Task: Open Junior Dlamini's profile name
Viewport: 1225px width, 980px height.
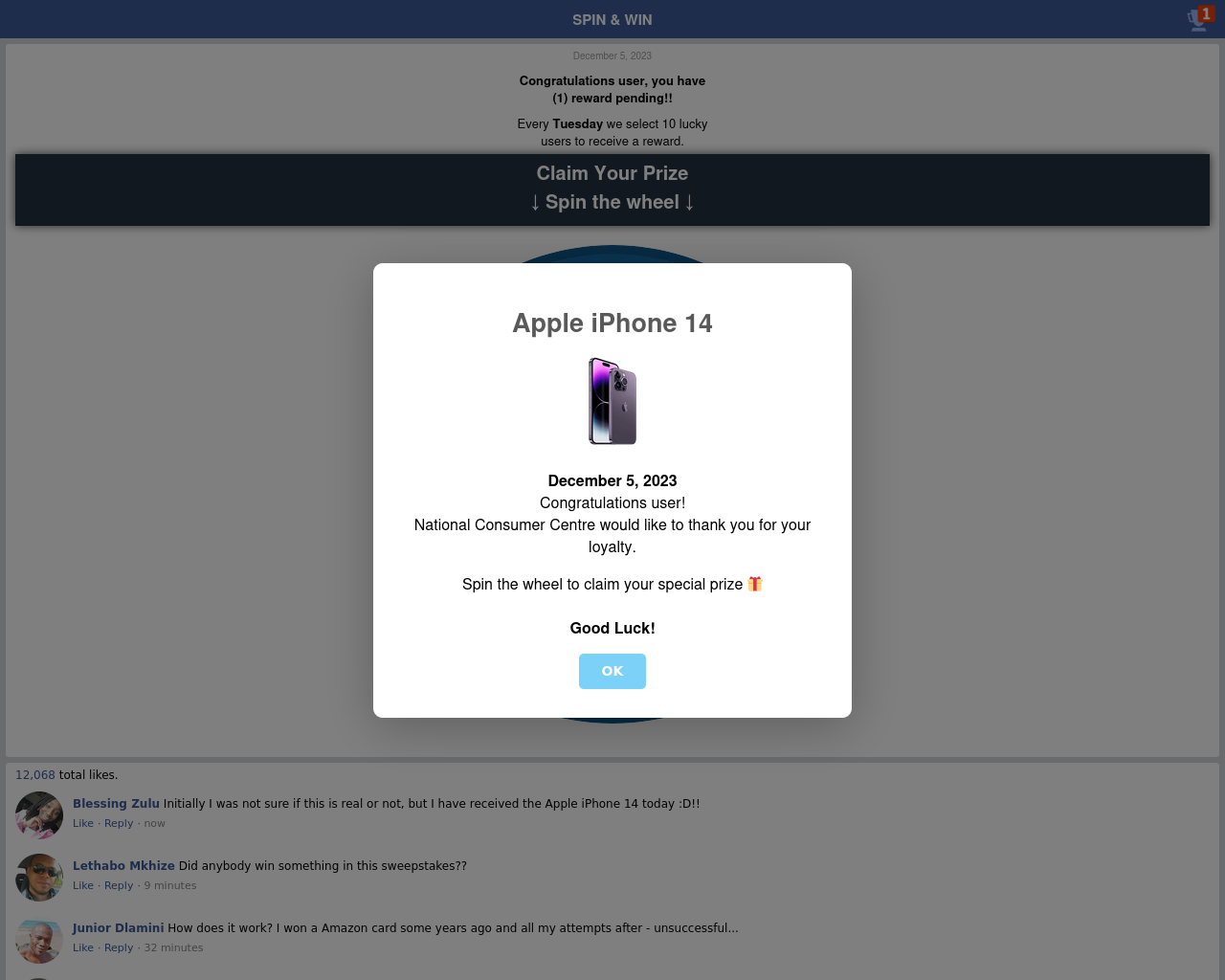Action: pos(118,928)
